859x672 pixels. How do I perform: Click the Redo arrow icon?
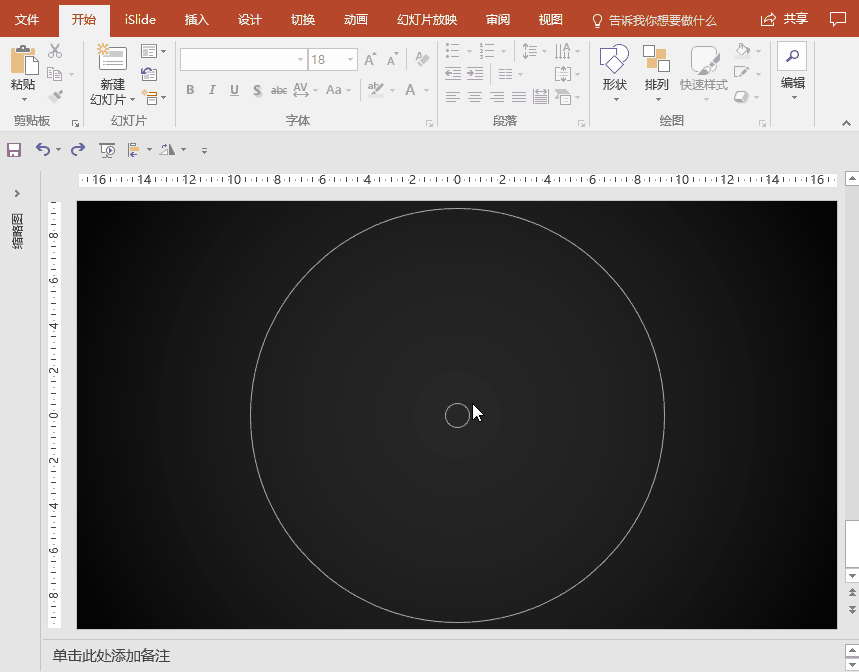78,149
